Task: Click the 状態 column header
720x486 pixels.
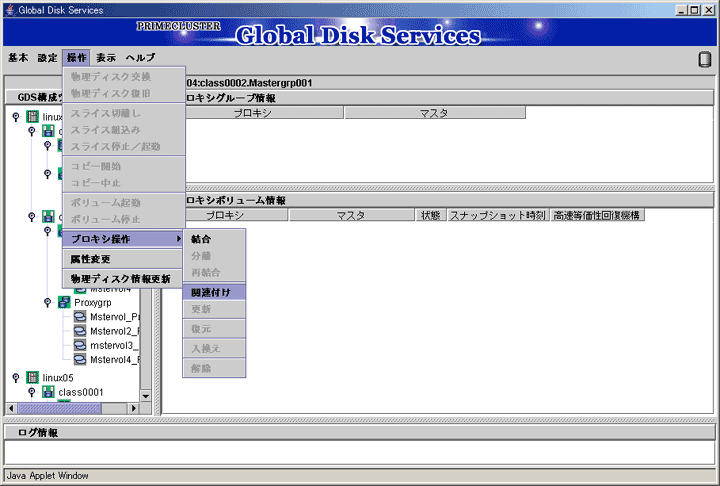Action: pos(431,215)
